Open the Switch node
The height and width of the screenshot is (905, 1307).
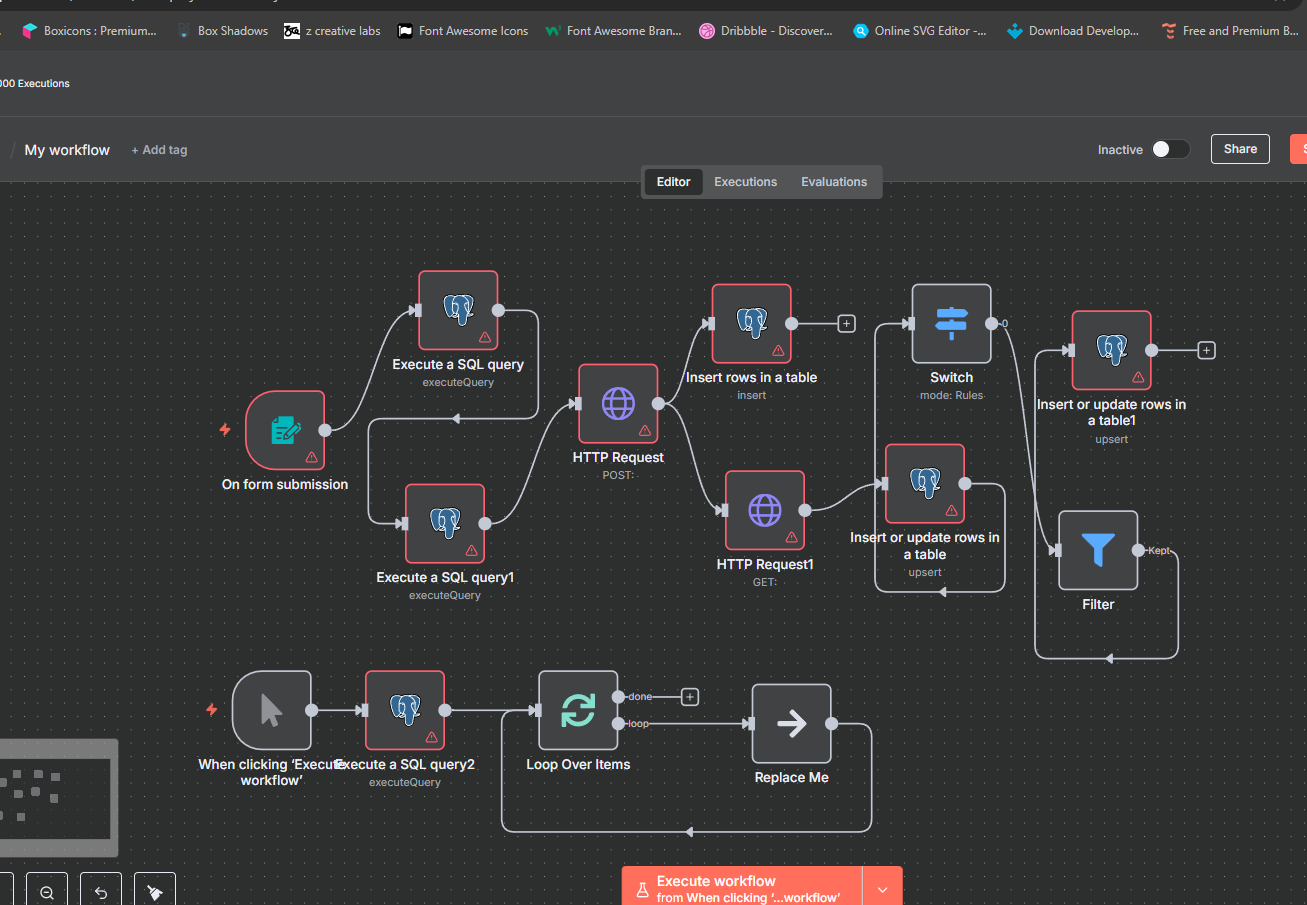[951, 324]
